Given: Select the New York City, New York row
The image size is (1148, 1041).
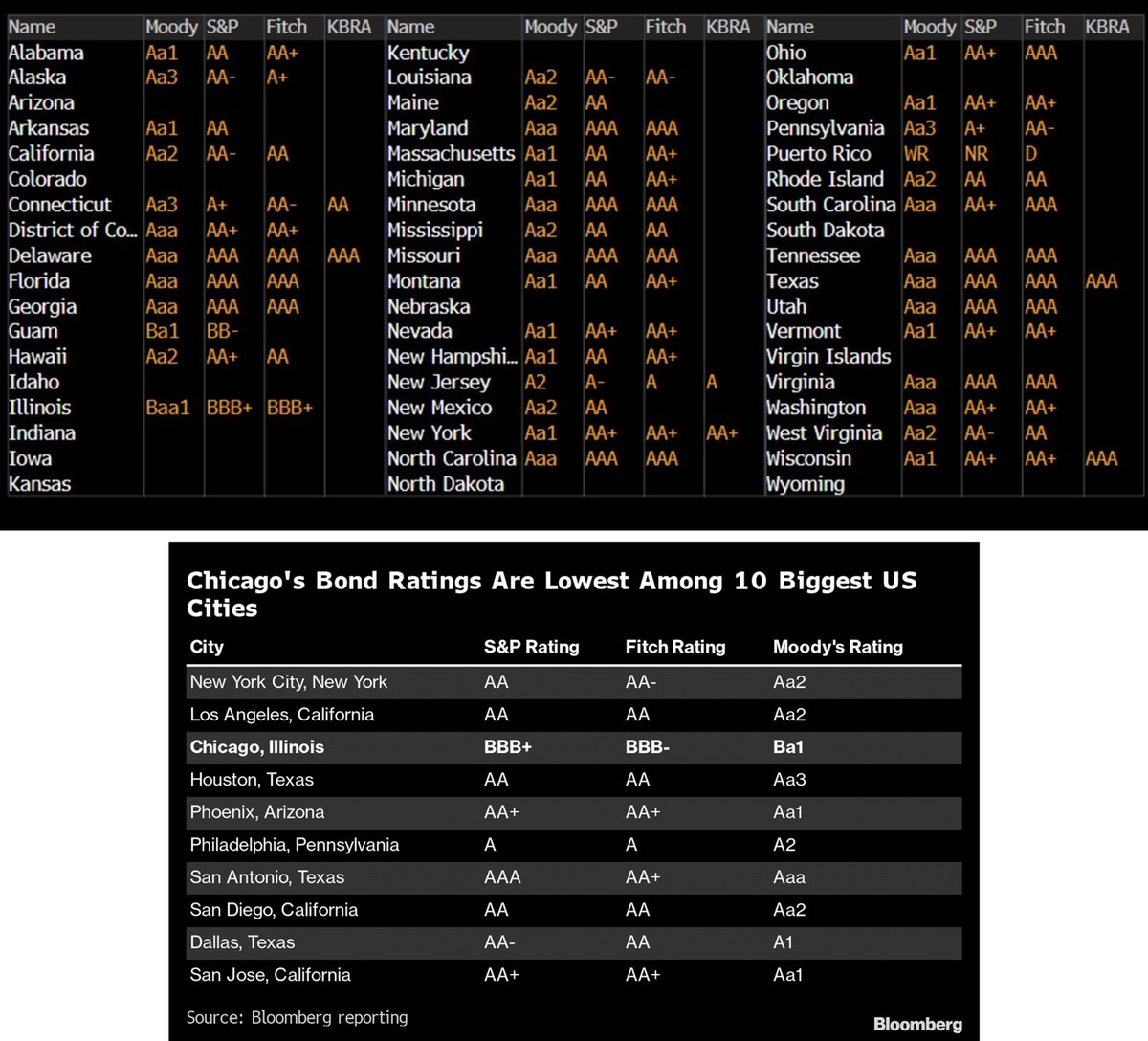Looking at the screenshot, I should click(x=575, y=682).
